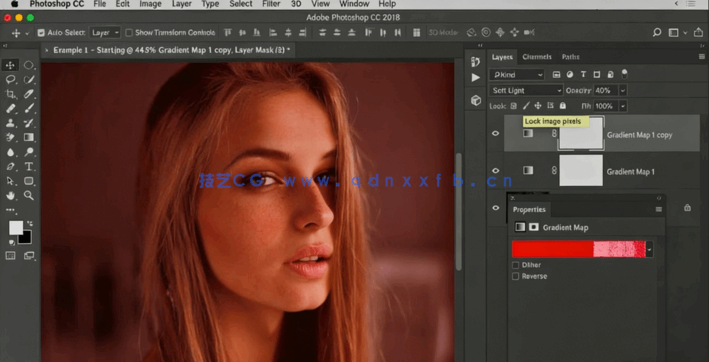Open the Auto-Select Layer dropdown
The image size is (709, 362).
[x=105, y=33]
